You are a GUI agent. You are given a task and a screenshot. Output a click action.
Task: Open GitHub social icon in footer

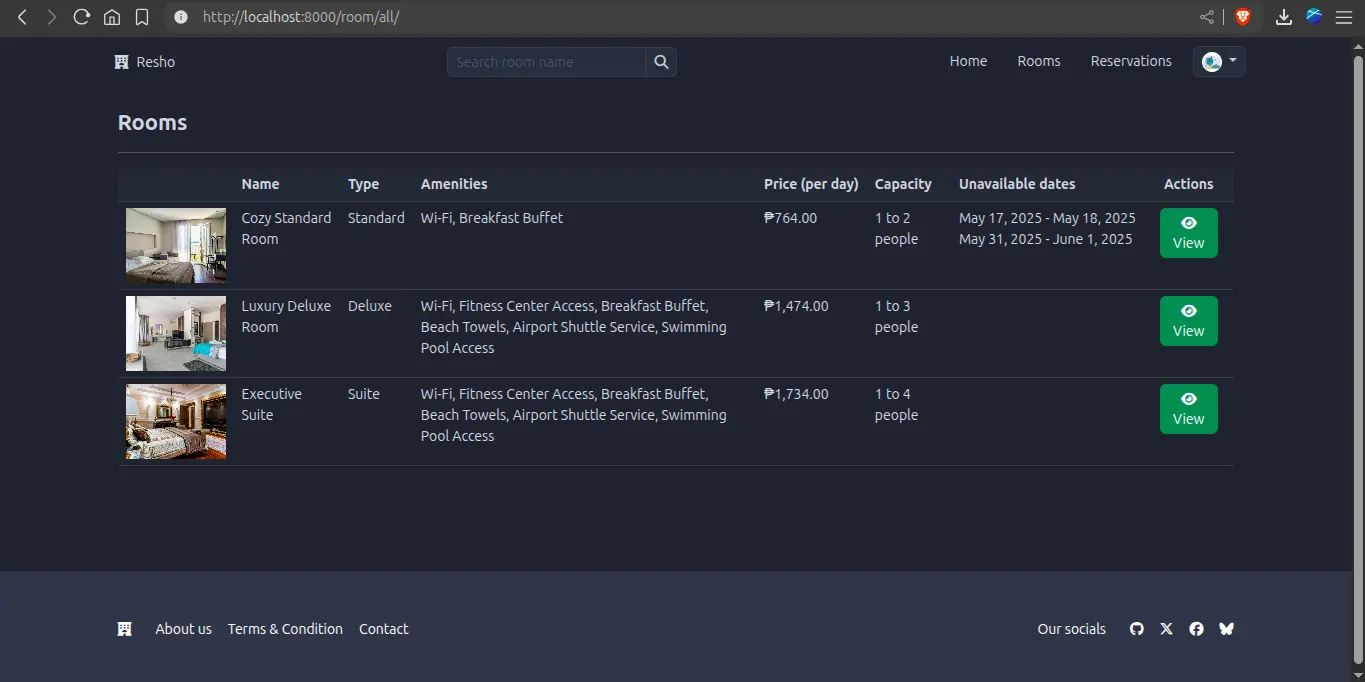[1136, 629]
